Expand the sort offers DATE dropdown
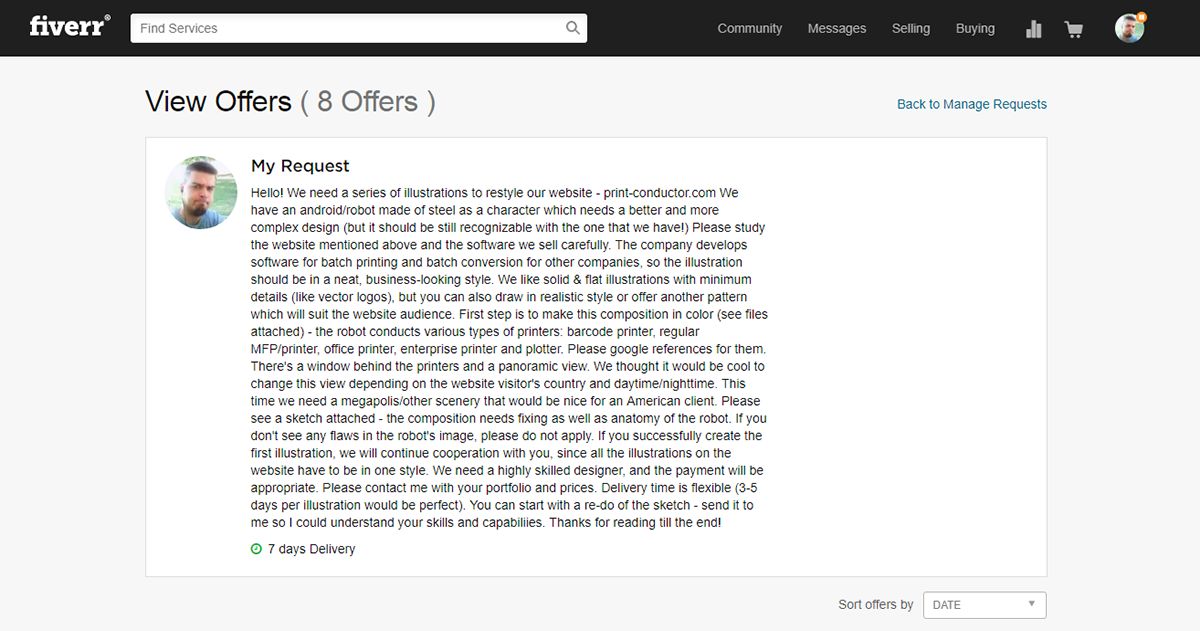The image size is (1200, 631). [984, 605]
